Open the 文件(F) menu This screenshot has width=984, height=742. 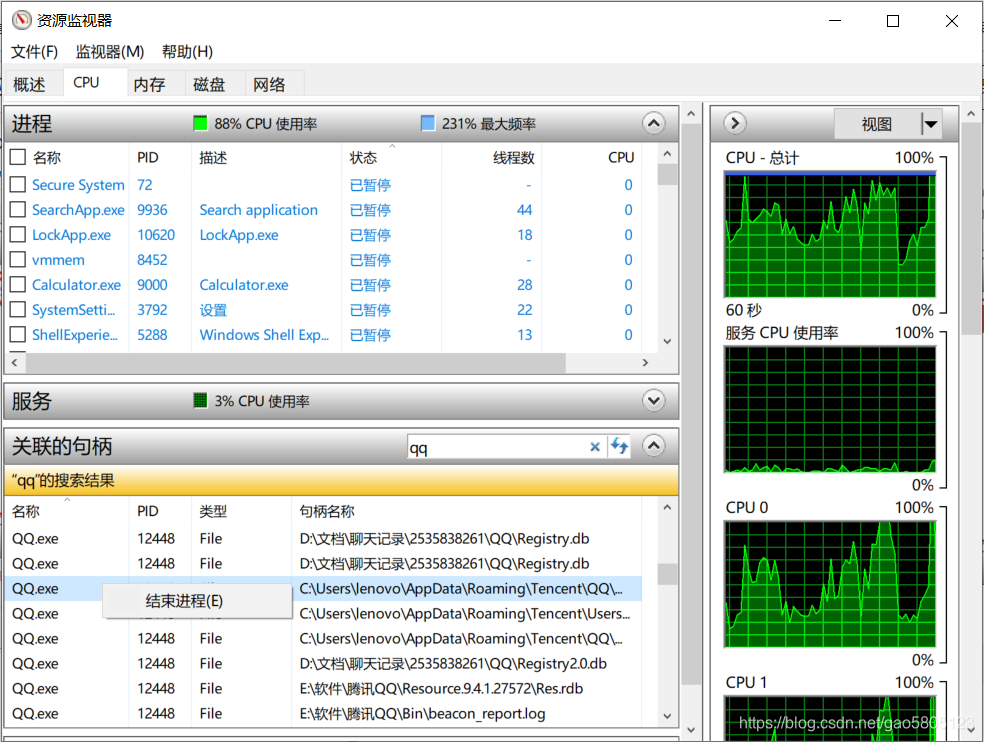pyautogui.click(x=35, y=51)
